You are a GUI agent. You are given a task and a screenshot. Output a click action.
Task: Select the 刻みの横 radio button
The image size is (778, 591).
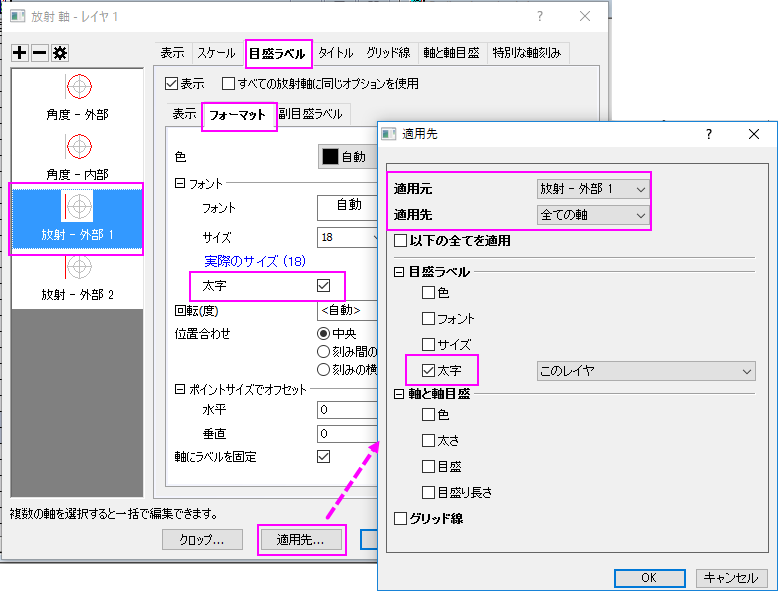[324, 370]
